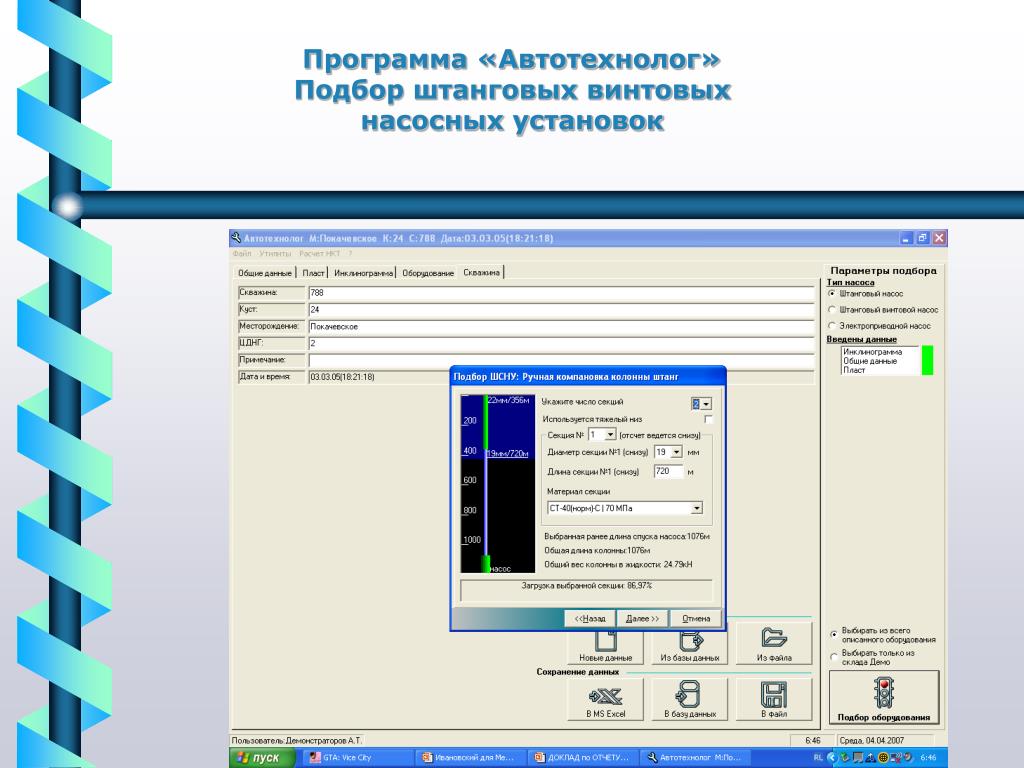The image size is (1024, 768).
Task: Click the RL language indicator in tray
Action: 818,758
